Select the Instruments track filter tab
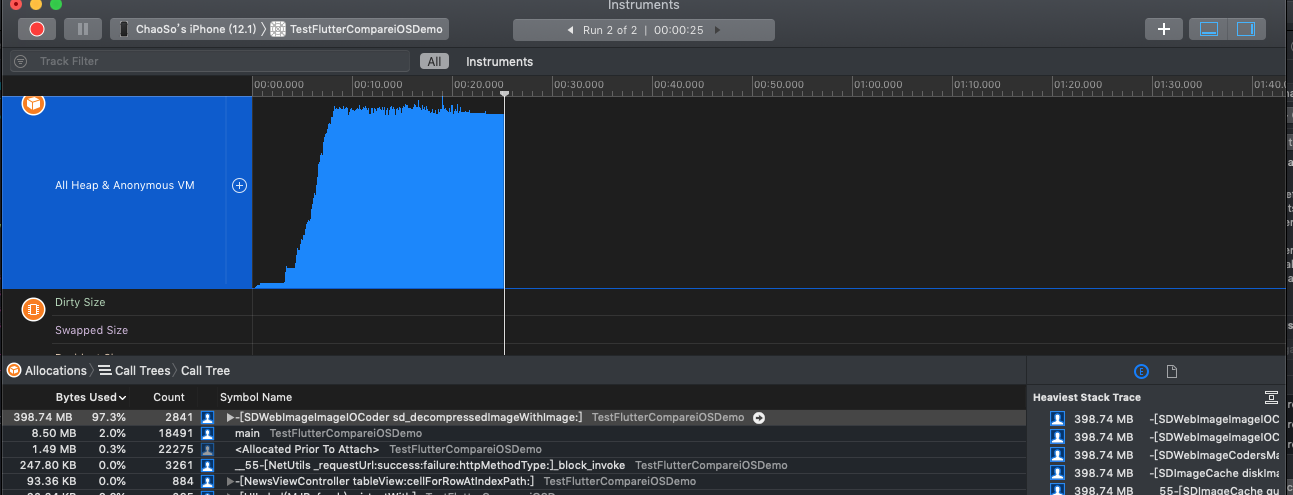The width and height of the screenshot is (1293, 495). [500, 61]
